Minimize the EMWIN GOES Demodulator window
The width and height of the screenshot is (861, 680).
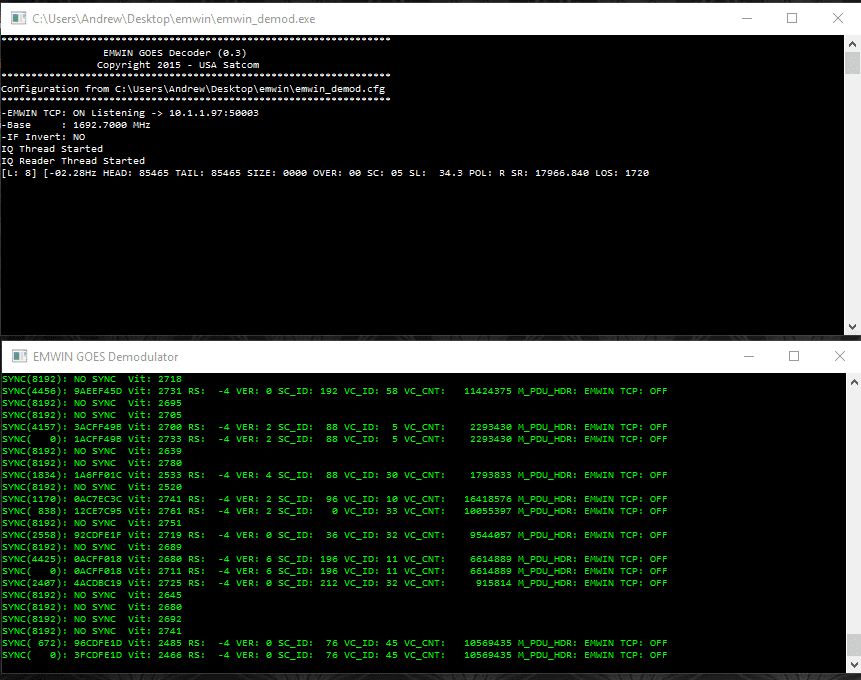point(748,356)
